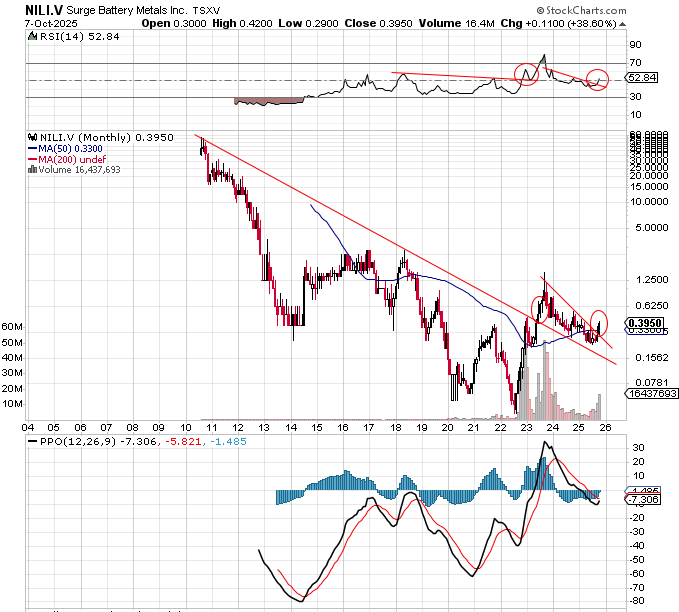Click the NILI.V (Monthly) 0.3950 legend text
This screenshot has width=679, height=612.
(x=107, y=137)
